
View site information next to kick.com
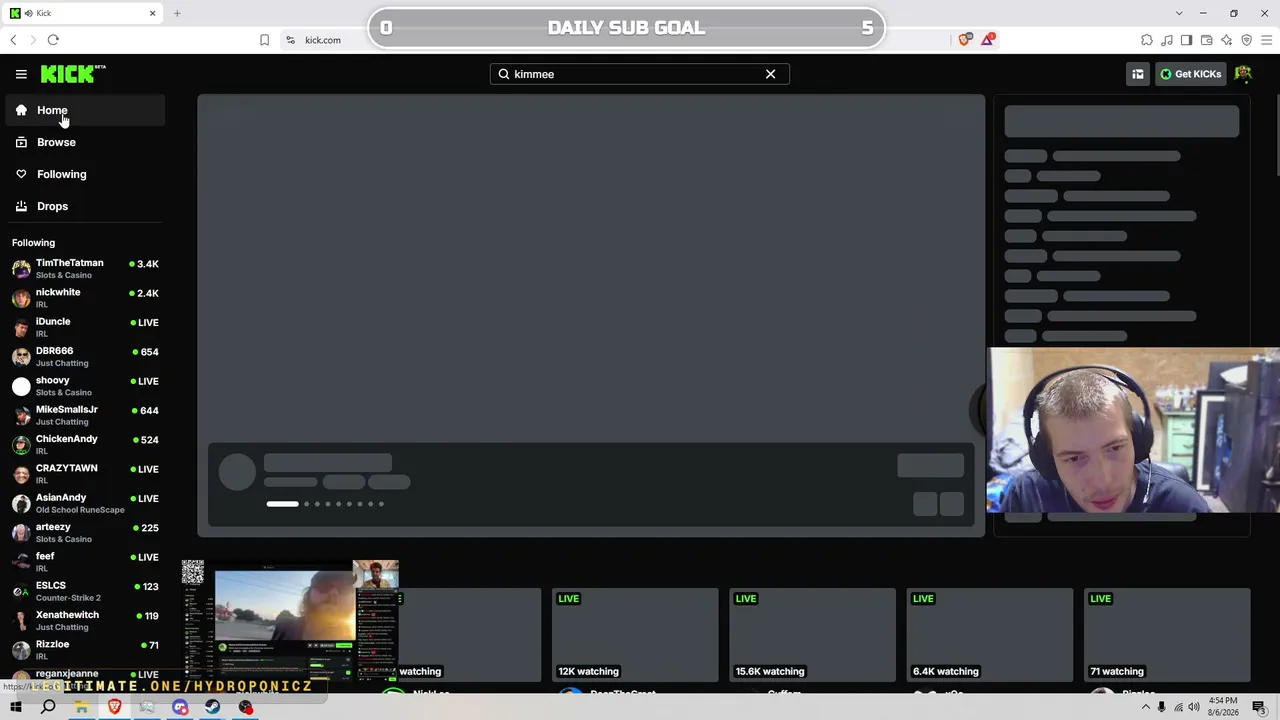[x=290, y=40]
